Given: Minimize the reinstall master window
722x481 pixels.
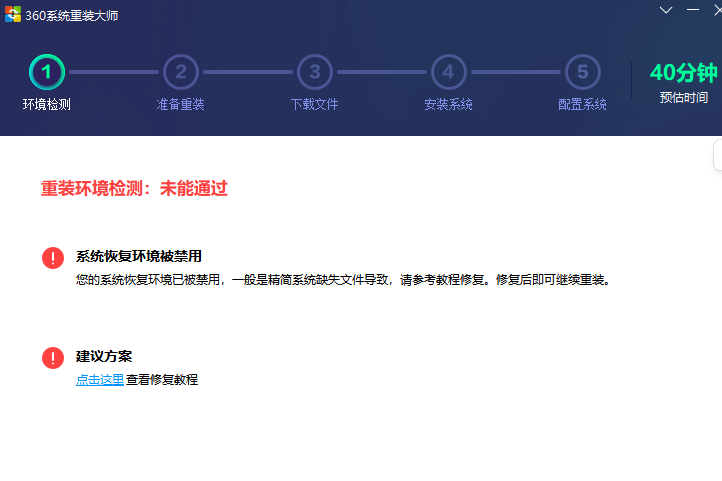Looking at the screenshot, I should 693,10.
